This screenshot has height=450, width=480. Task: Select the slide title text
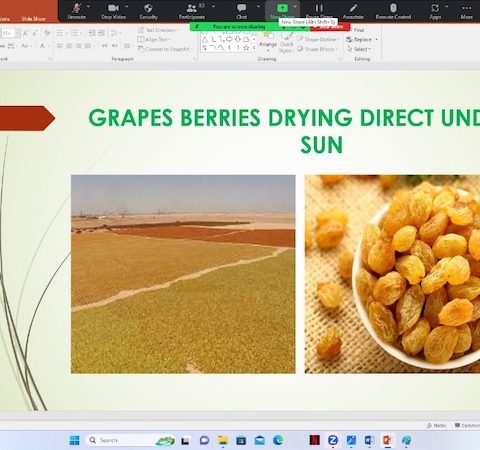pyautogui.click(x=284, y=131)
